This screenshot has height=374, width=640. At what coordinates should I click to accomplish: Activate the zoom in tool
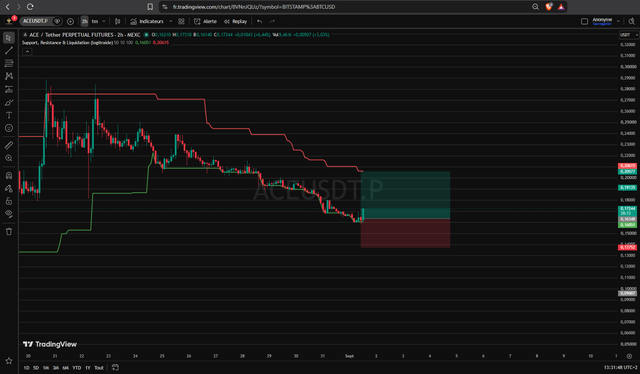click(9, 158)
